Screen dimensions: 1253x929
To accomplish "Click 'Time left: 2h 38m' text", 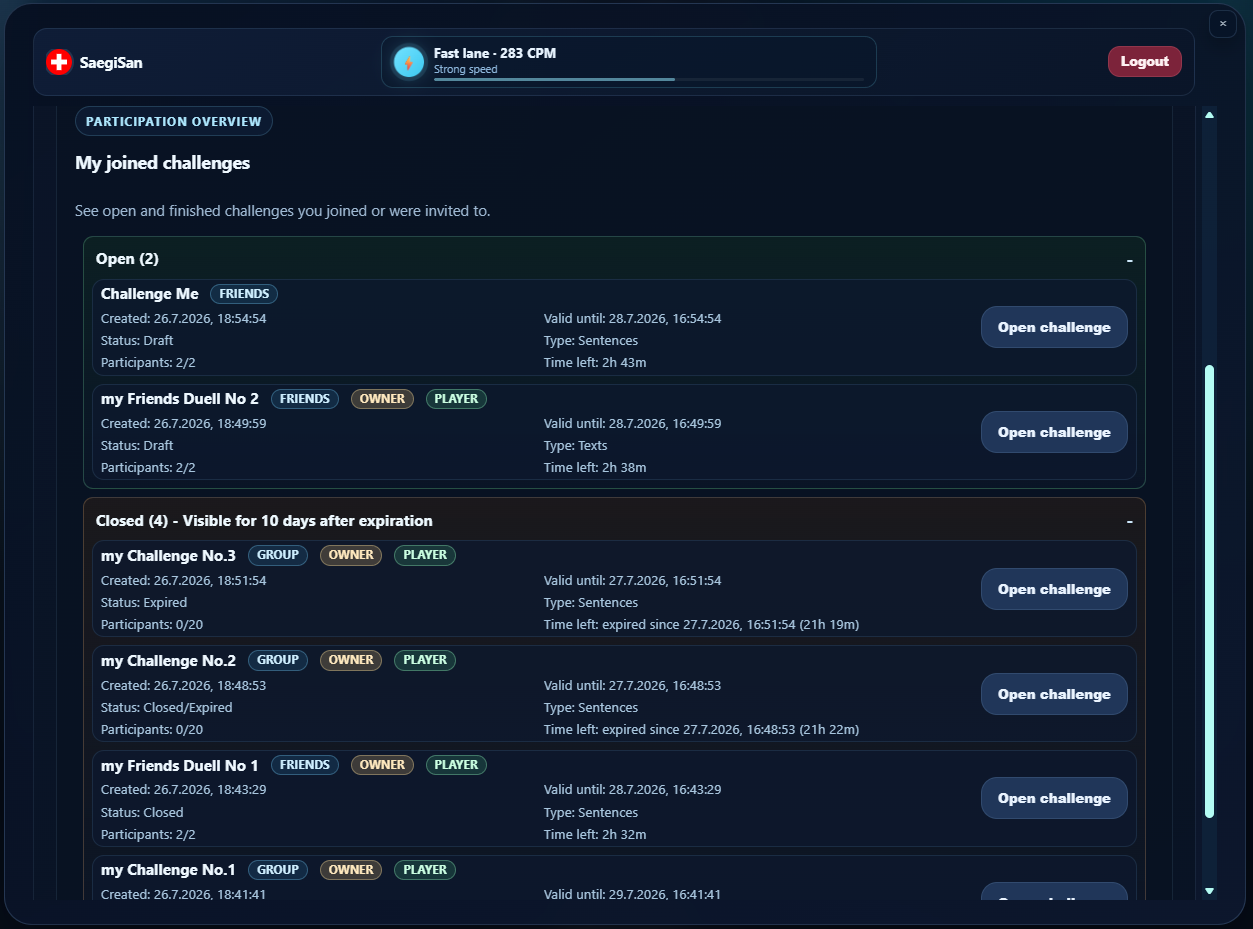I will tap(595, 467).
